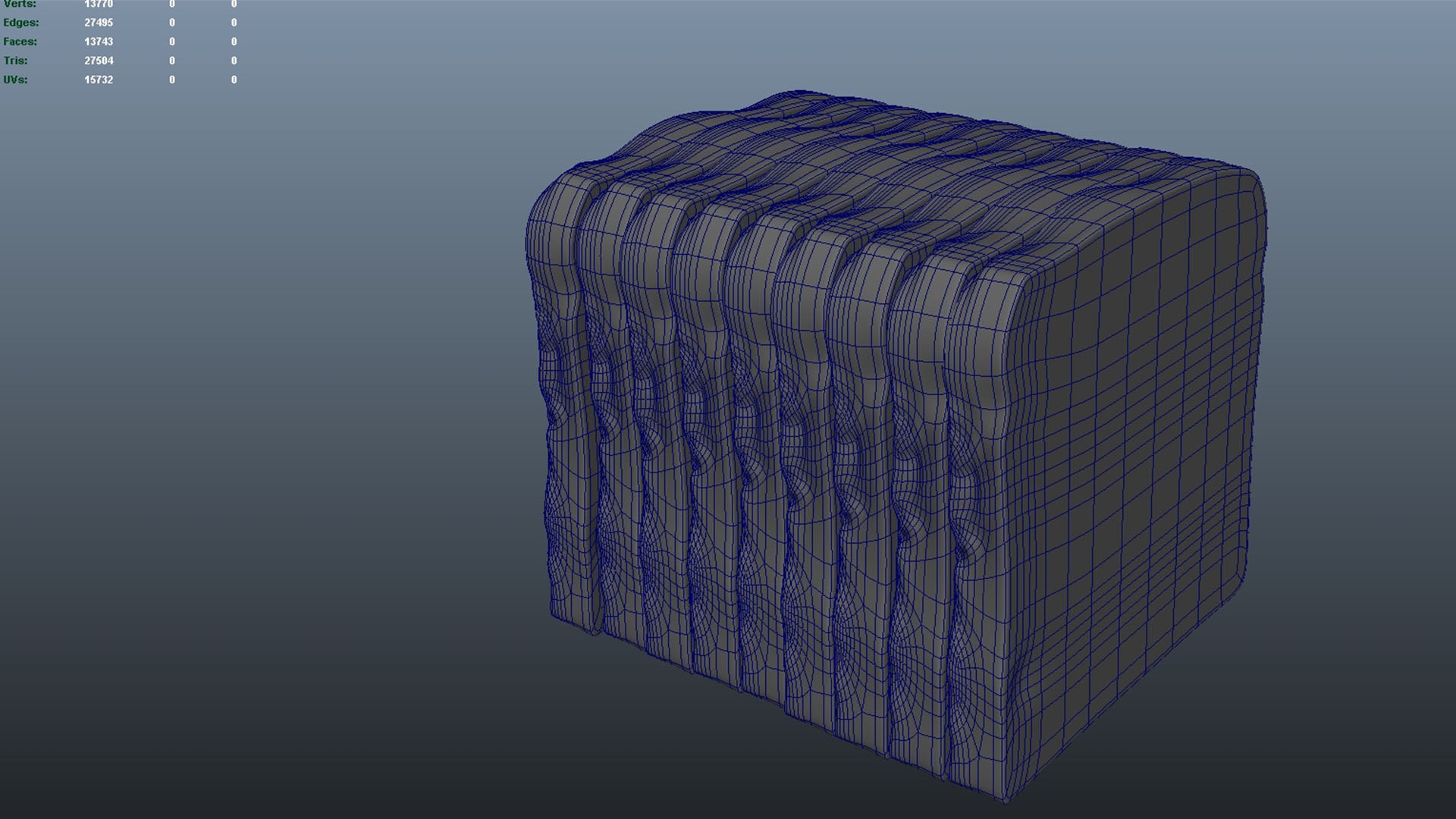Viewport: 1456px width, 819px height.
Task: Click the UV count value 15732
Action: (x=99, y=80)
